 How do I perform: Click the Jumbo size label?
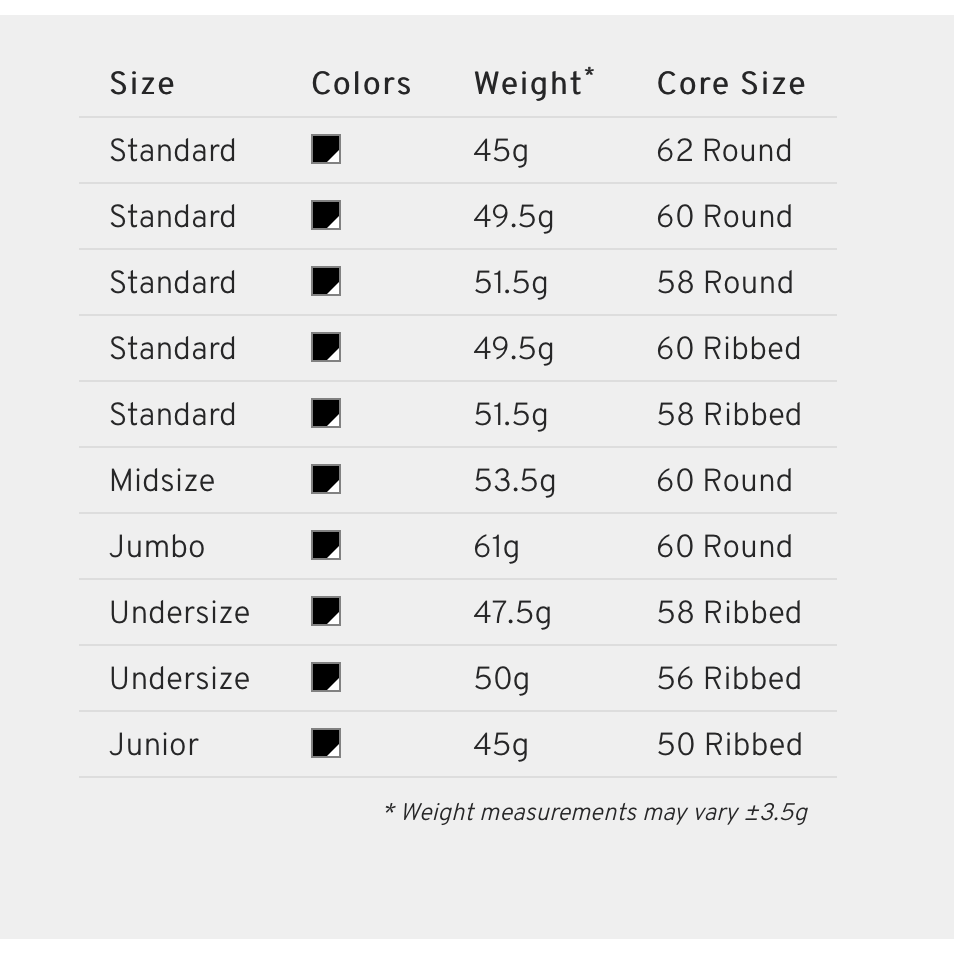point(157,547)
